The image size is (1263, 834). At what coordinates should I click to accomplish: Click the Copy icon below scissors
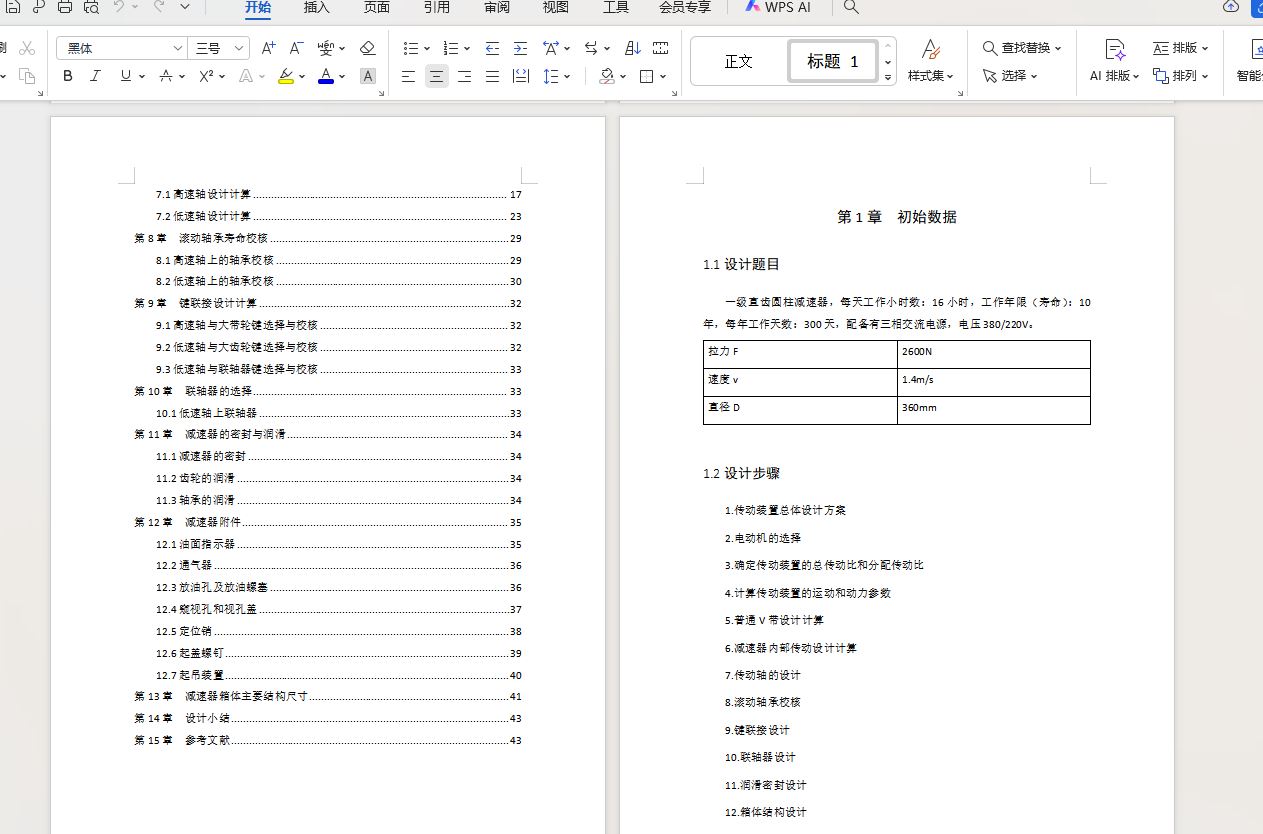27,76
